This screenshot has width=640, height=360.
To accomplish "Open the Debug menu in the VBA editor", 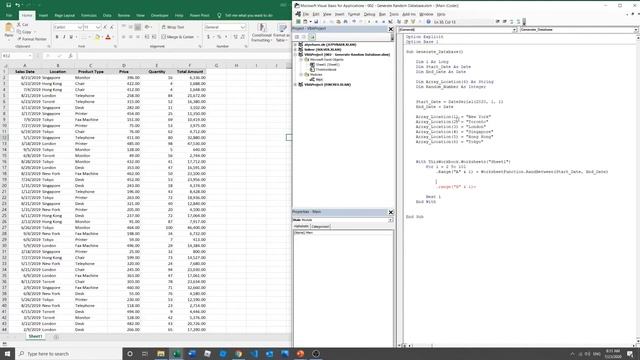I will (x=369, y=14).
